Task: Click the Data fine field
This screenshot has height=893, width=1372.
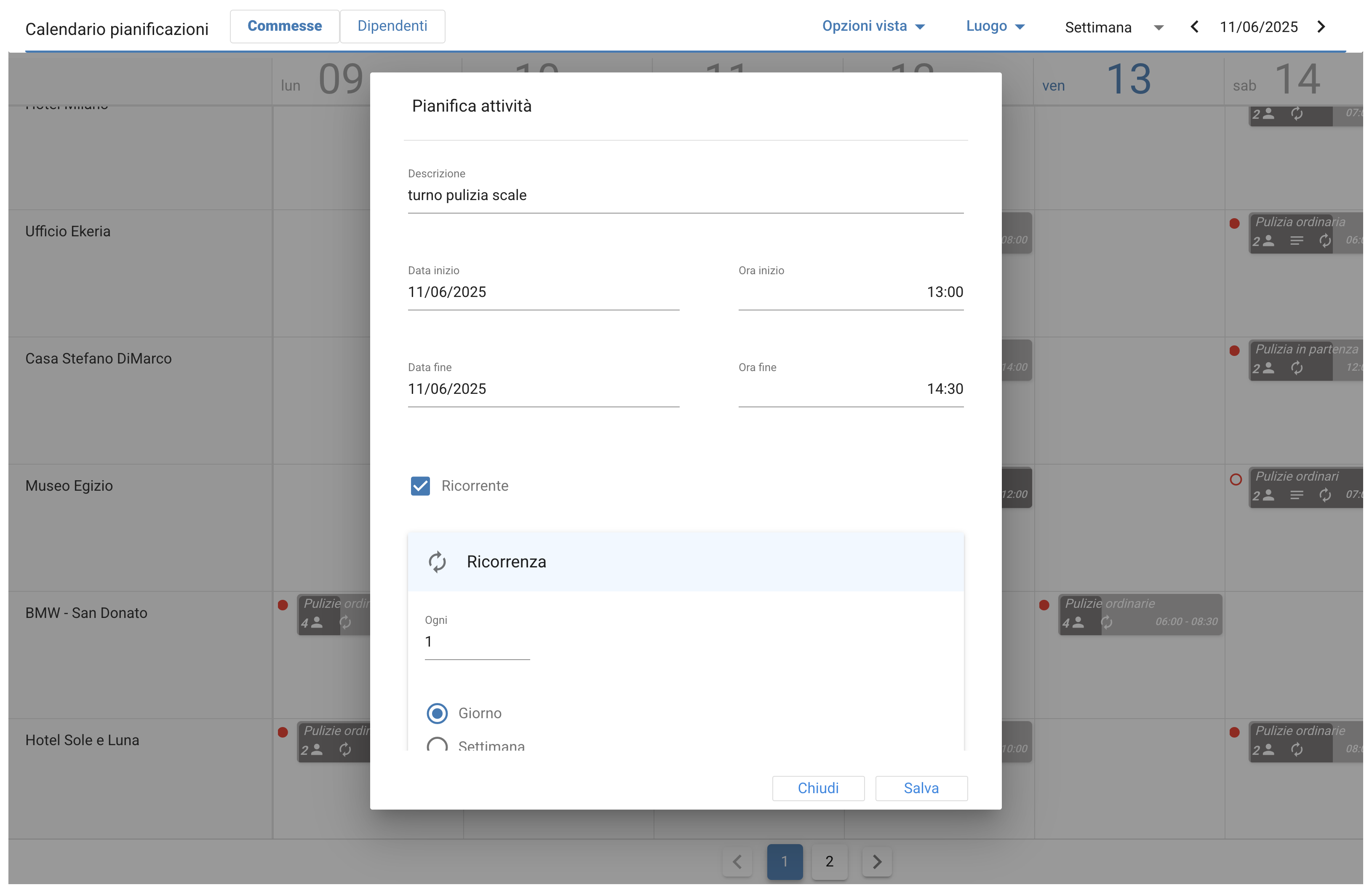Action: tap(544, 388)
